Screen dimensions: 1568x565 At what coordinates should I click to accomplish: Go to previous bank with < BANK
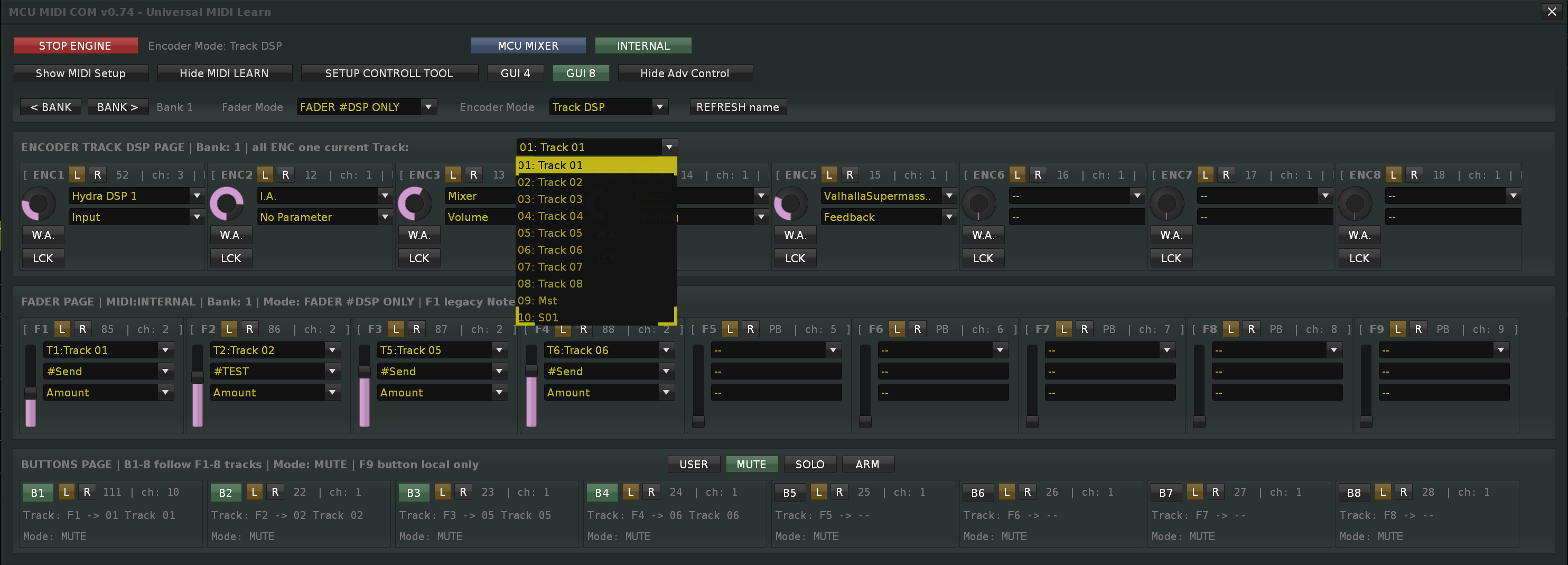click(51, 107)
